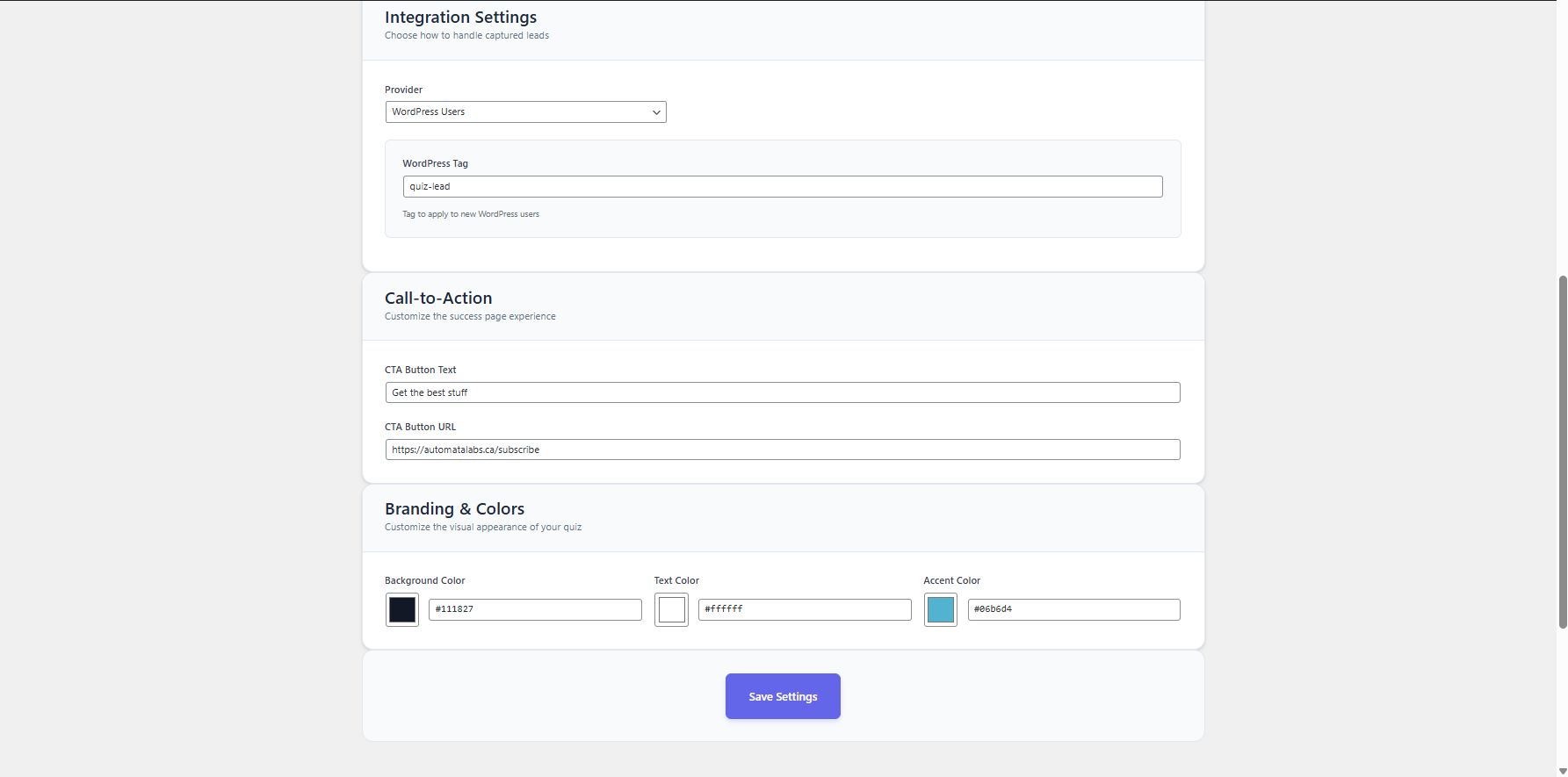Focus the CTA Button Text field
This screenshot has width=1568, height=777.
(782, 392)
